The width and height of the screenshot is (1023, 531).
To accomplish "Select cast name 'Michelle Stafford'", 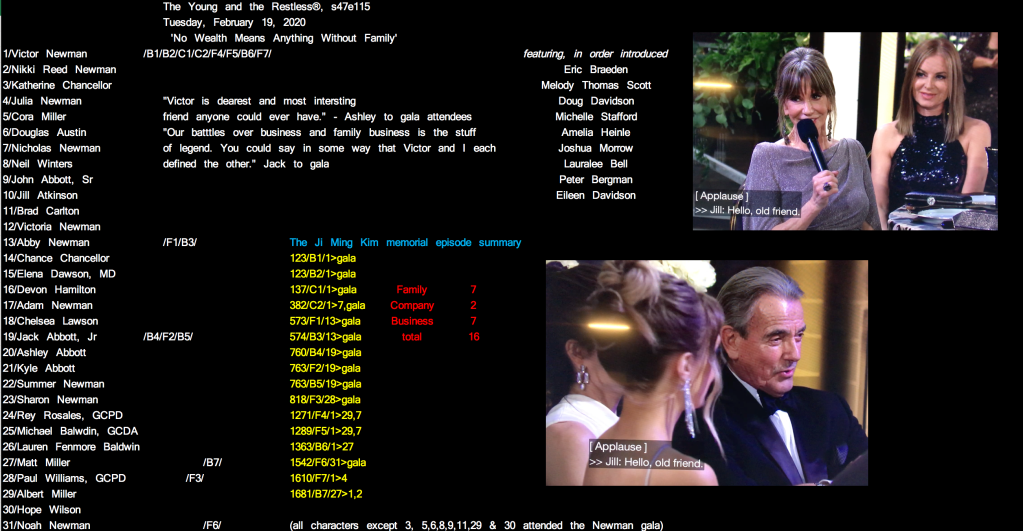I will [x=596, y=117].
